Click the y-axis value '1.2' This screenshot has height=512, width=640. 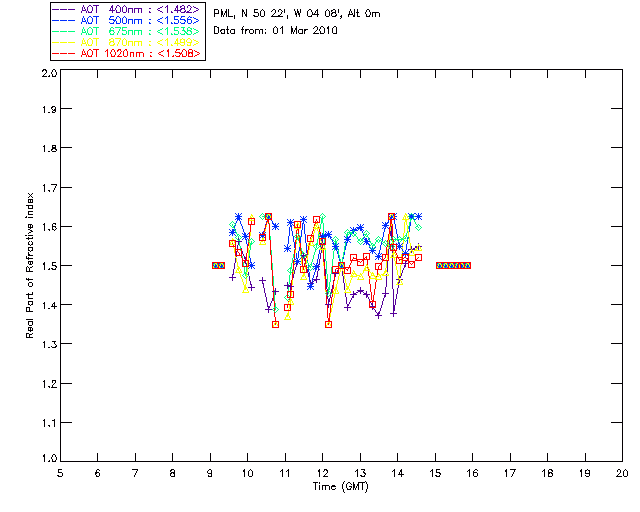[49, 384]
